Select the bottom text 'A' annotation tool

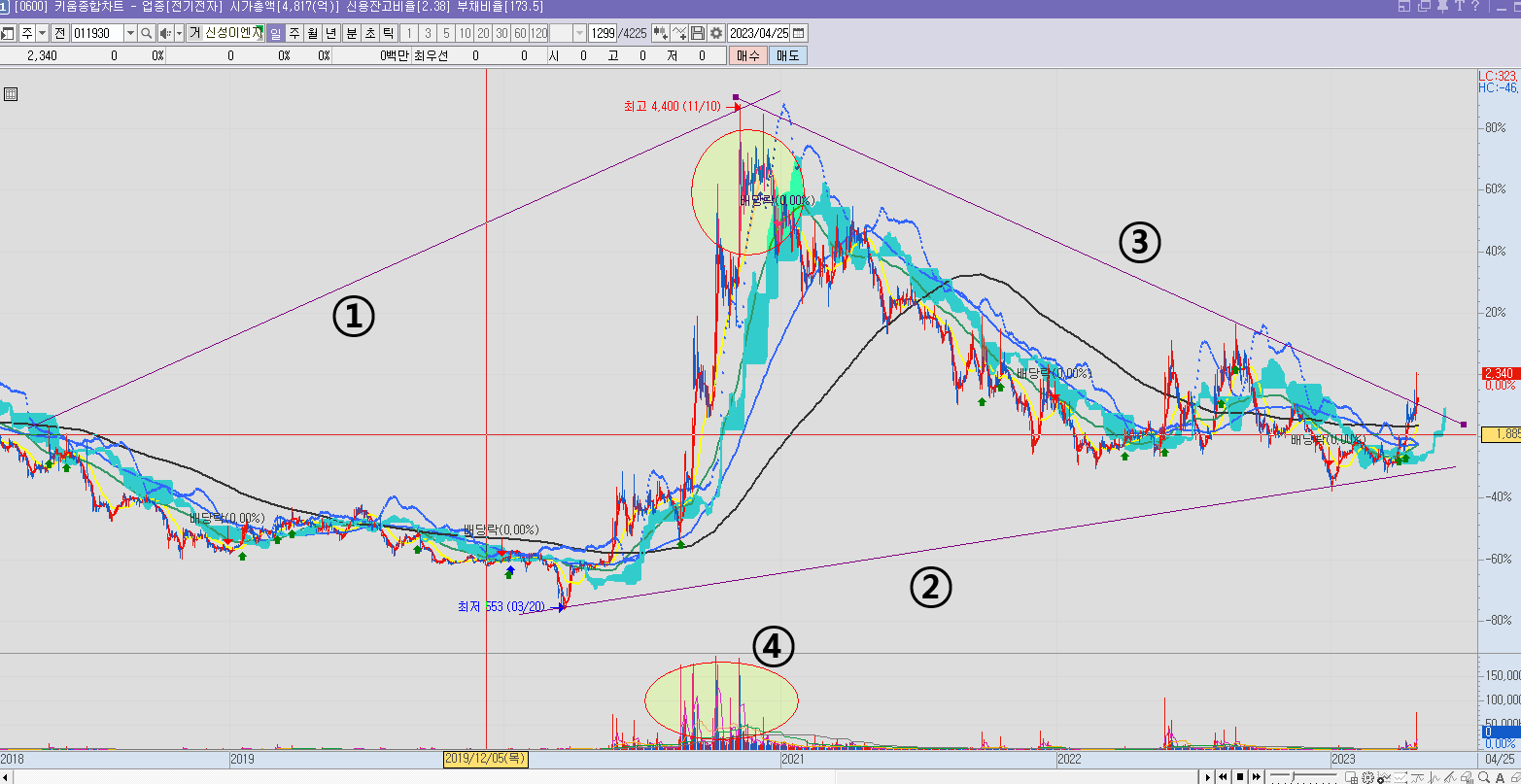click(x=1500, y=777)
